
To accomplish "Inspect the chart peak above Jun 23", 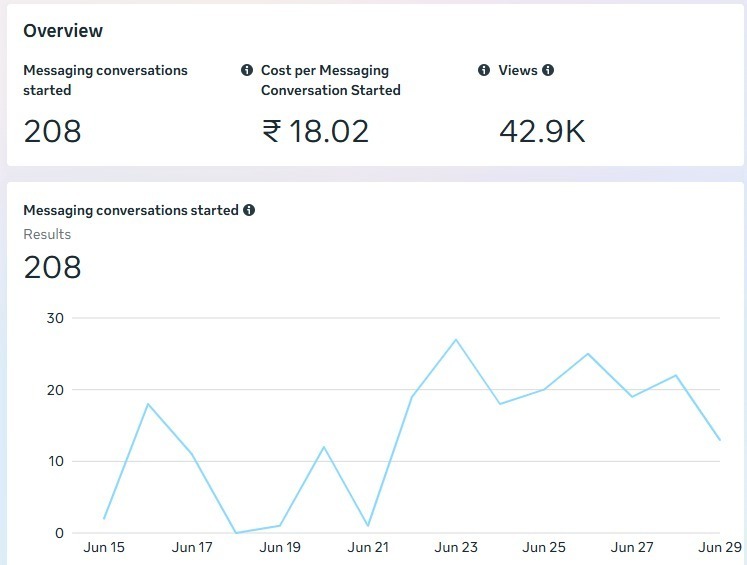I will pos(456,340).
